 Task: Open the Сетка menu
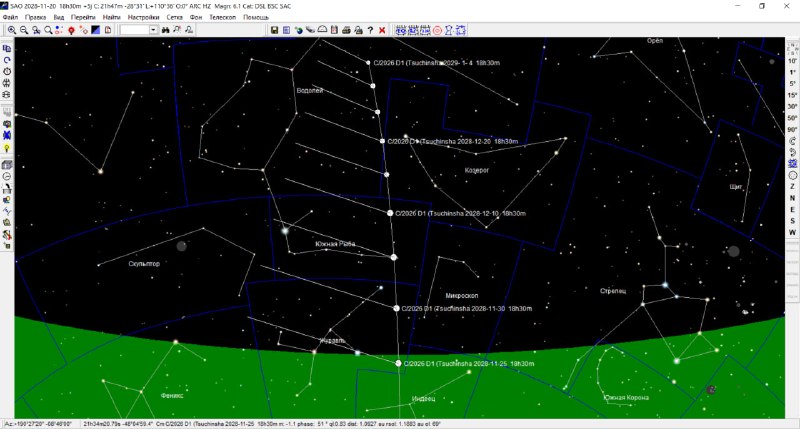[x=174, y=17]
